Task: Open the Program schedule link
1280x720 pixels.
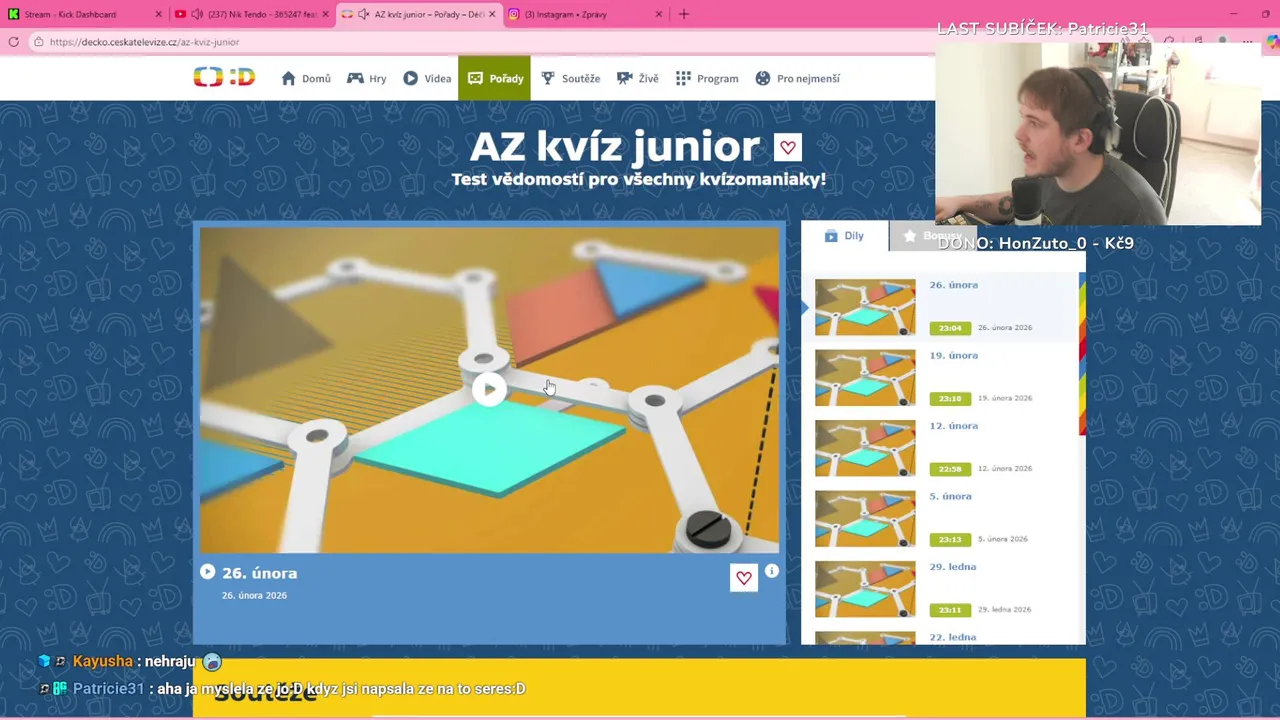Action: (707, 78)
